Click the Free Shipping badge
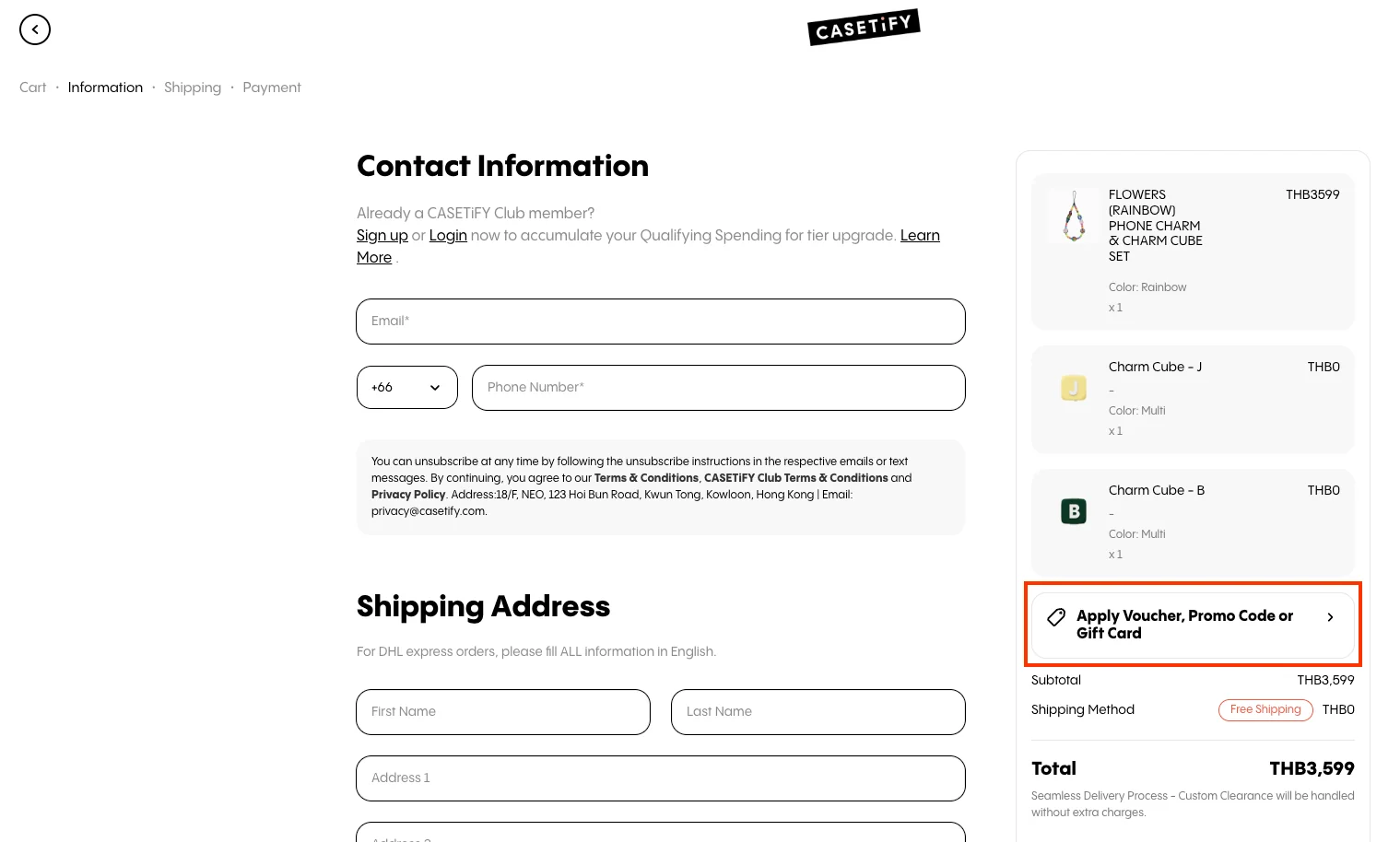This screenshot has width=1400, height=842. [x=1265, y=709]
